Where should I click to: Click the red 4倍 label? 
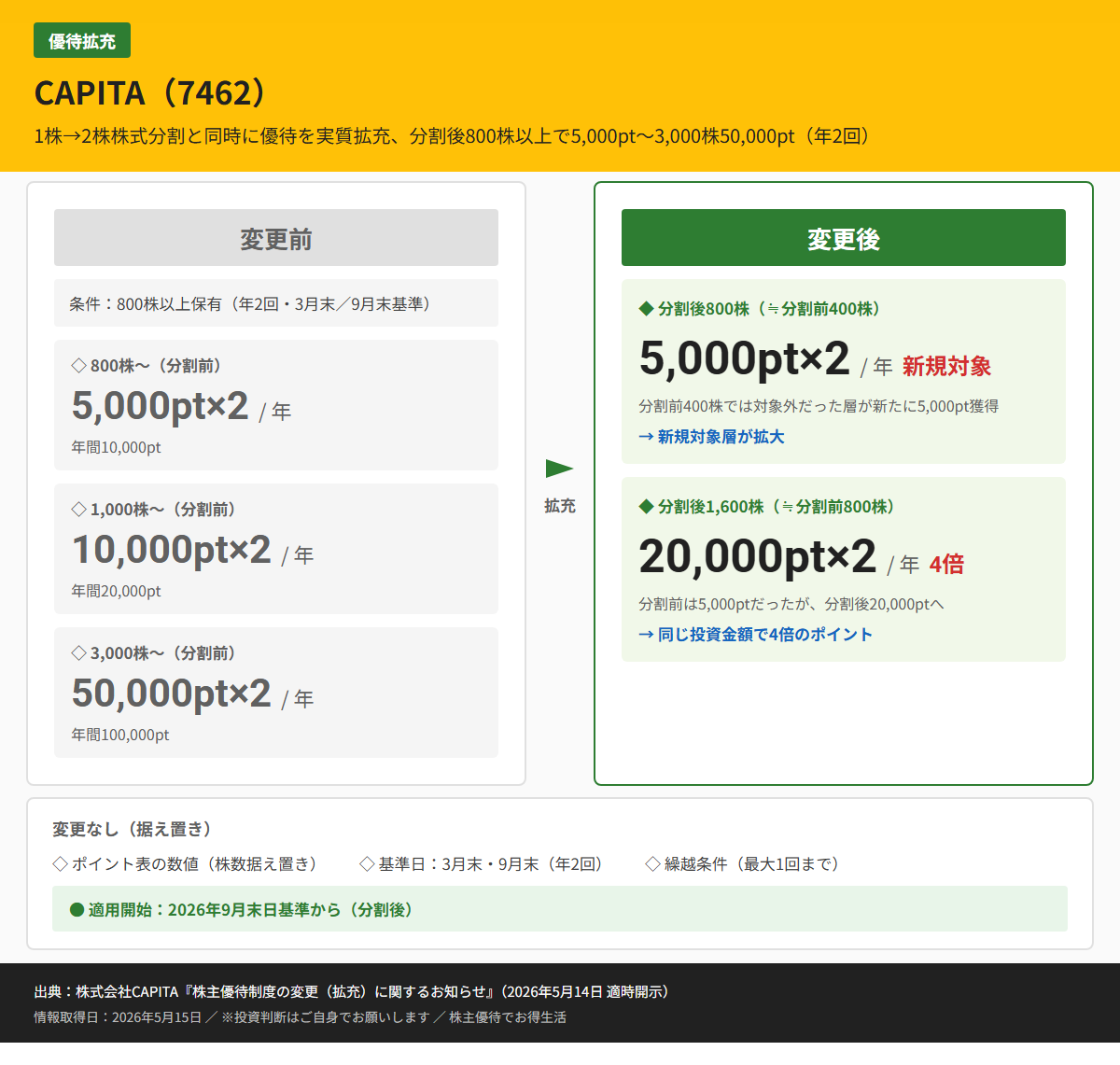tap(946, 564)
